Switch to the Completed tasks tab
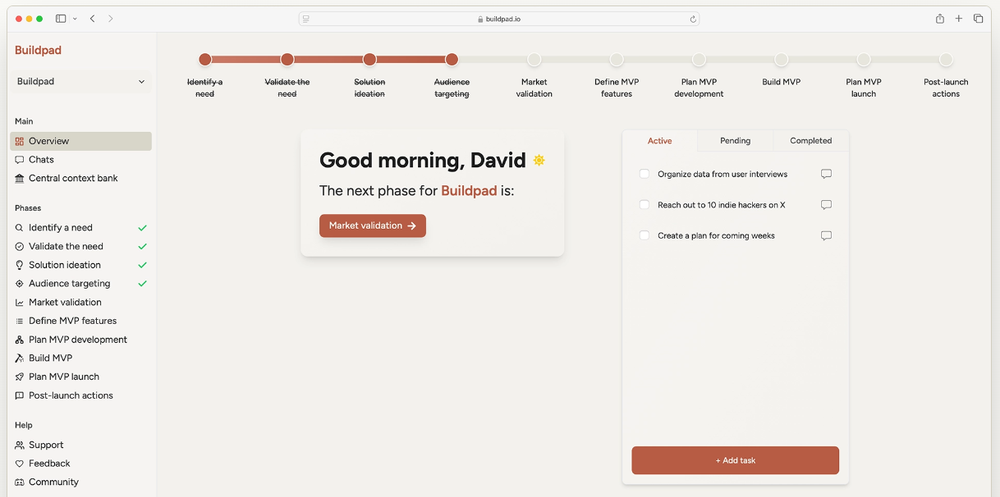1000x497 pixels. 811,141
